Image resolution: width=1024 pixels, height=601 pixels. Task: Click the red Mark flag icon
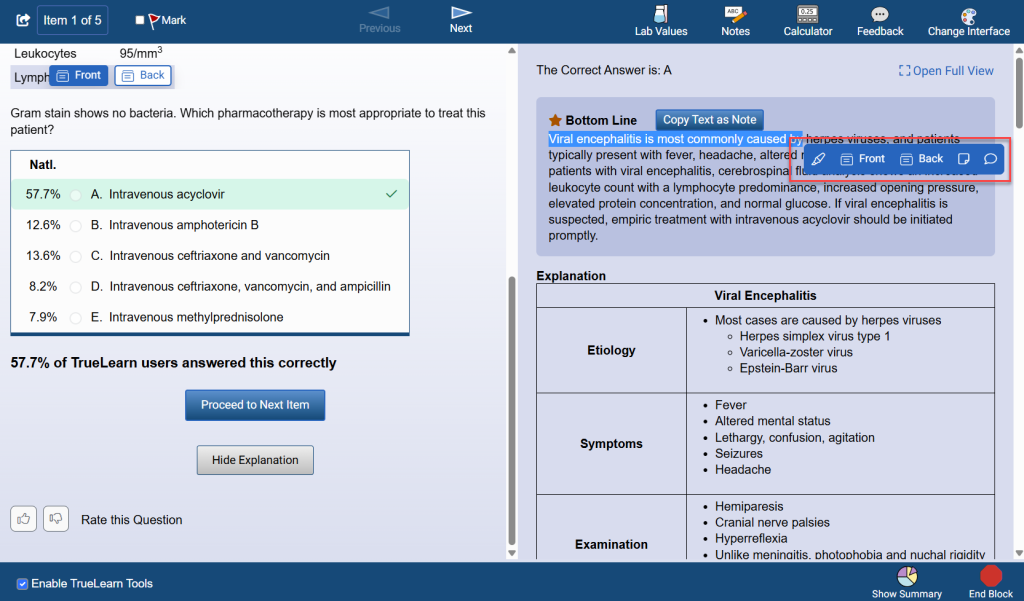153,21
